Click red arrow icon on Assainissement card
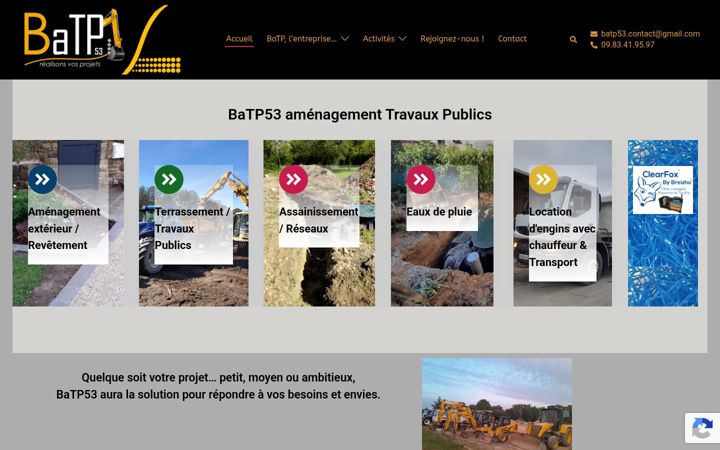 tap(293, 179)
